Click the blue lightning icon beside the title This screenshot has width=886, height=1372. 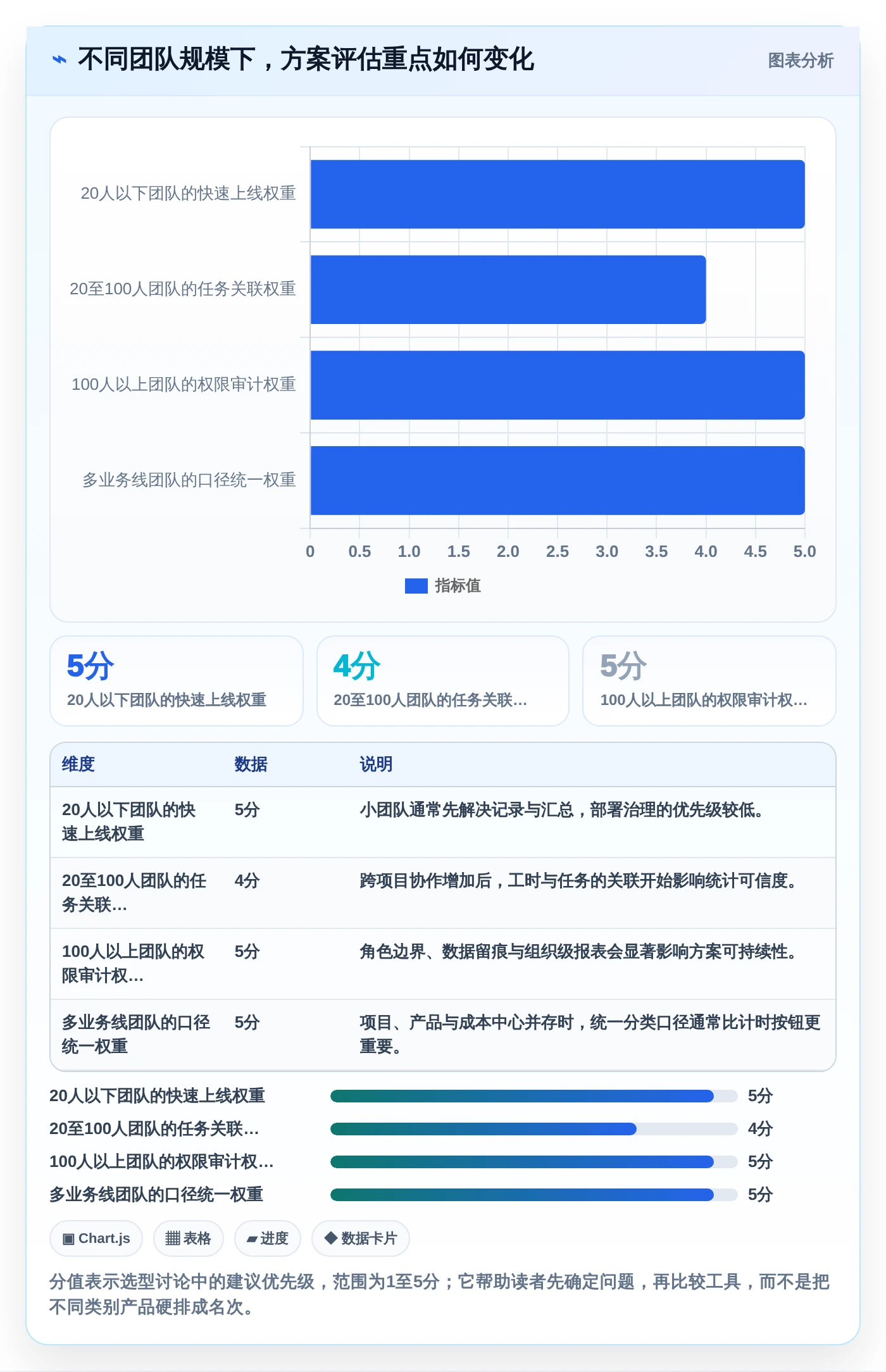[x=59, y=60]
